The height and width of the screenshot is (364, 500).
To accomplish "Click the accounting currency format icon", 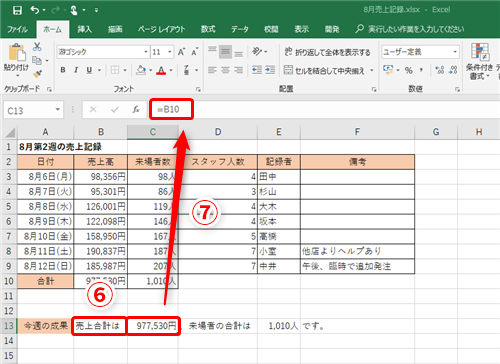I will 388,70.
